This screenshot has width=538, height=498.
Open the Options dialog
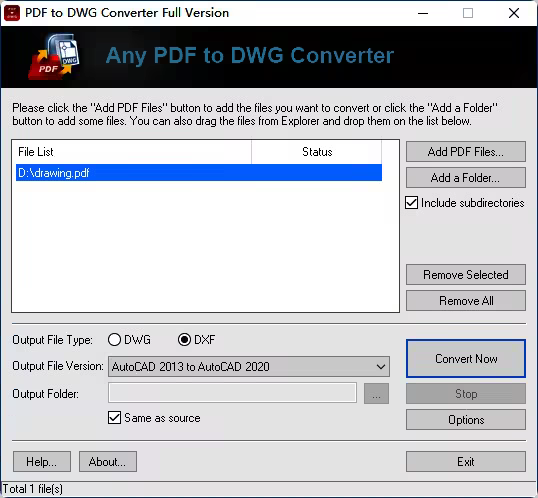[466, 420]
